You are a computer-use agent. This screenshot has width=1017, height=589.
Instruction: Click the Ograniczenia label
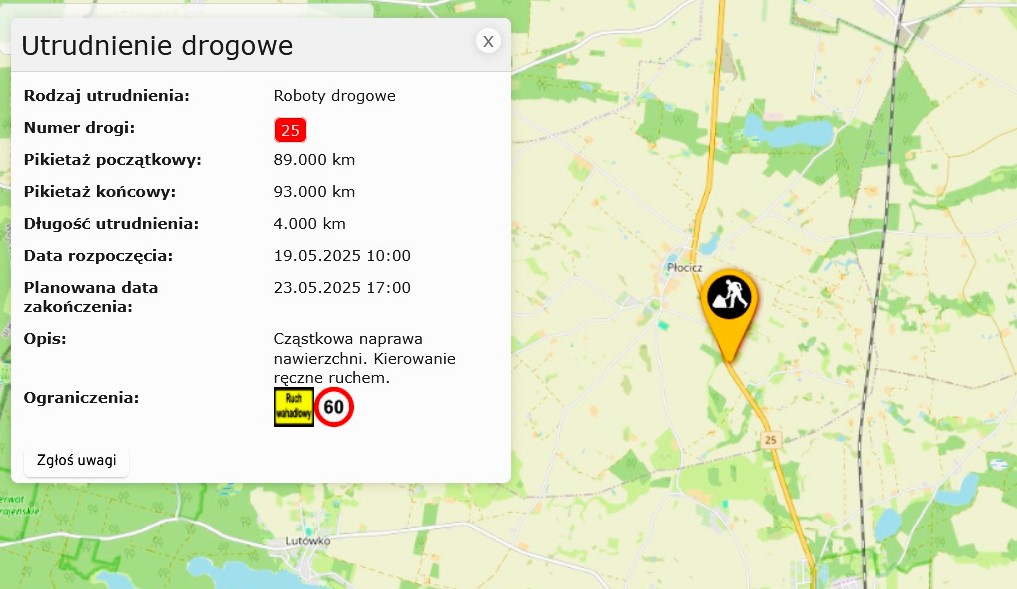pos(81,398)
